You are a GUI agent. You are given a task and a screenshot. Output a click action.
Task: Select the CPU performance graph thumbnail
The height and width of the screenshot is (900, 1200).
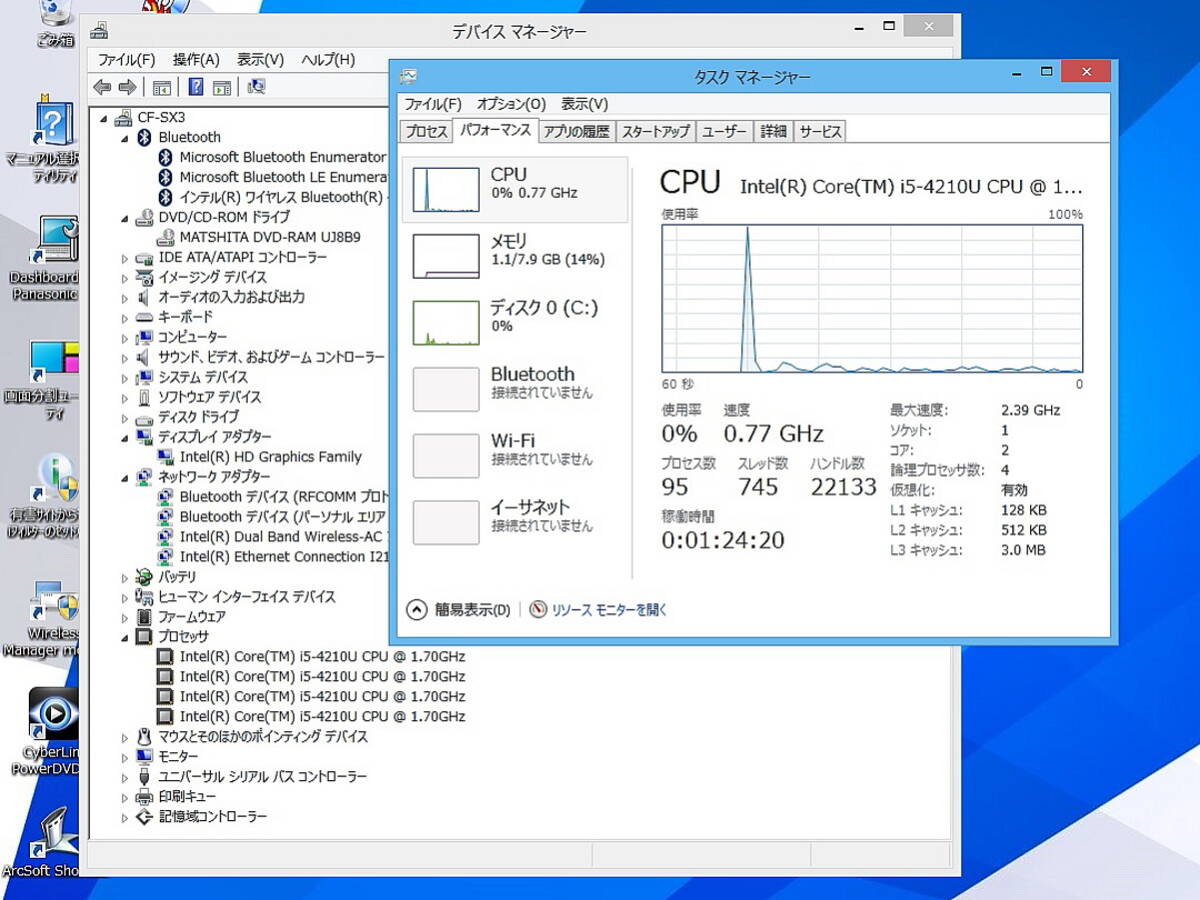(446, 189)
